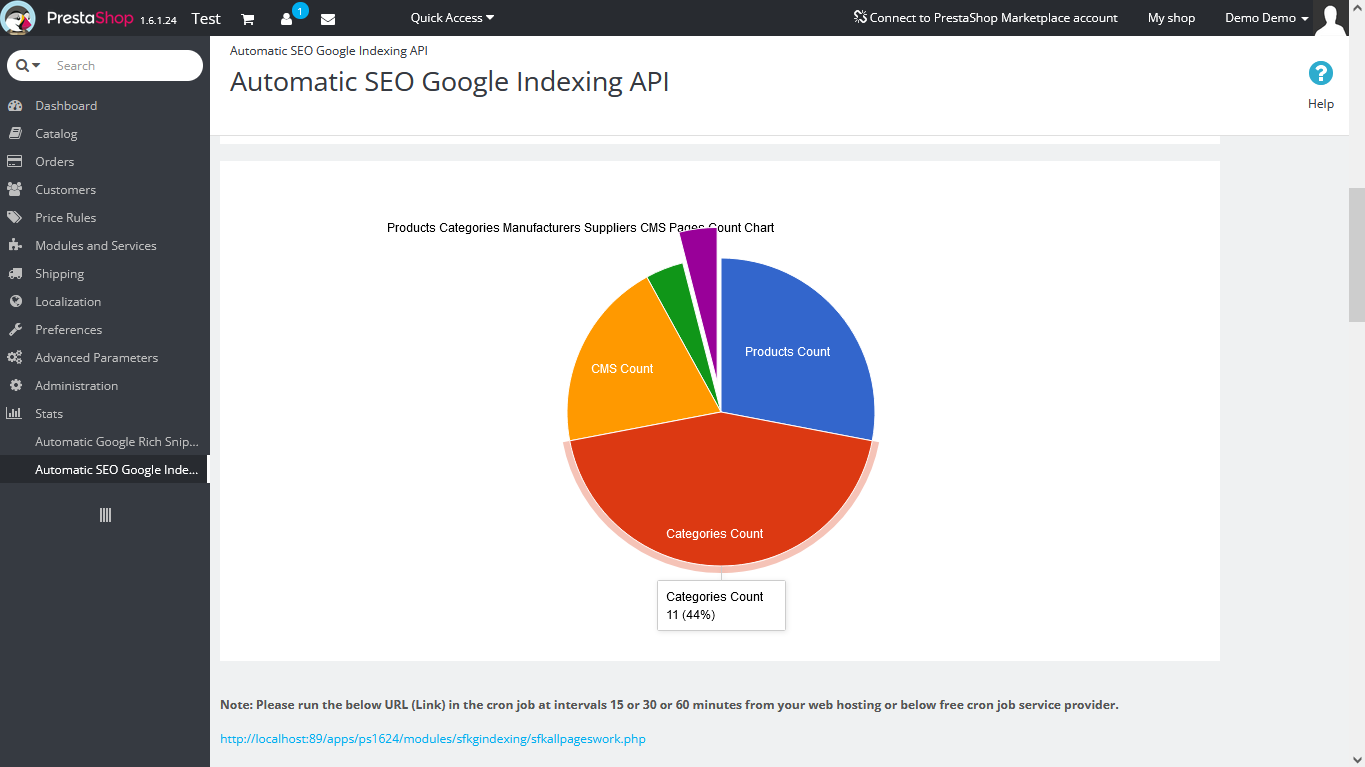Expand the search magnifier filter dropdown
1365x767 pixels.
28,65
